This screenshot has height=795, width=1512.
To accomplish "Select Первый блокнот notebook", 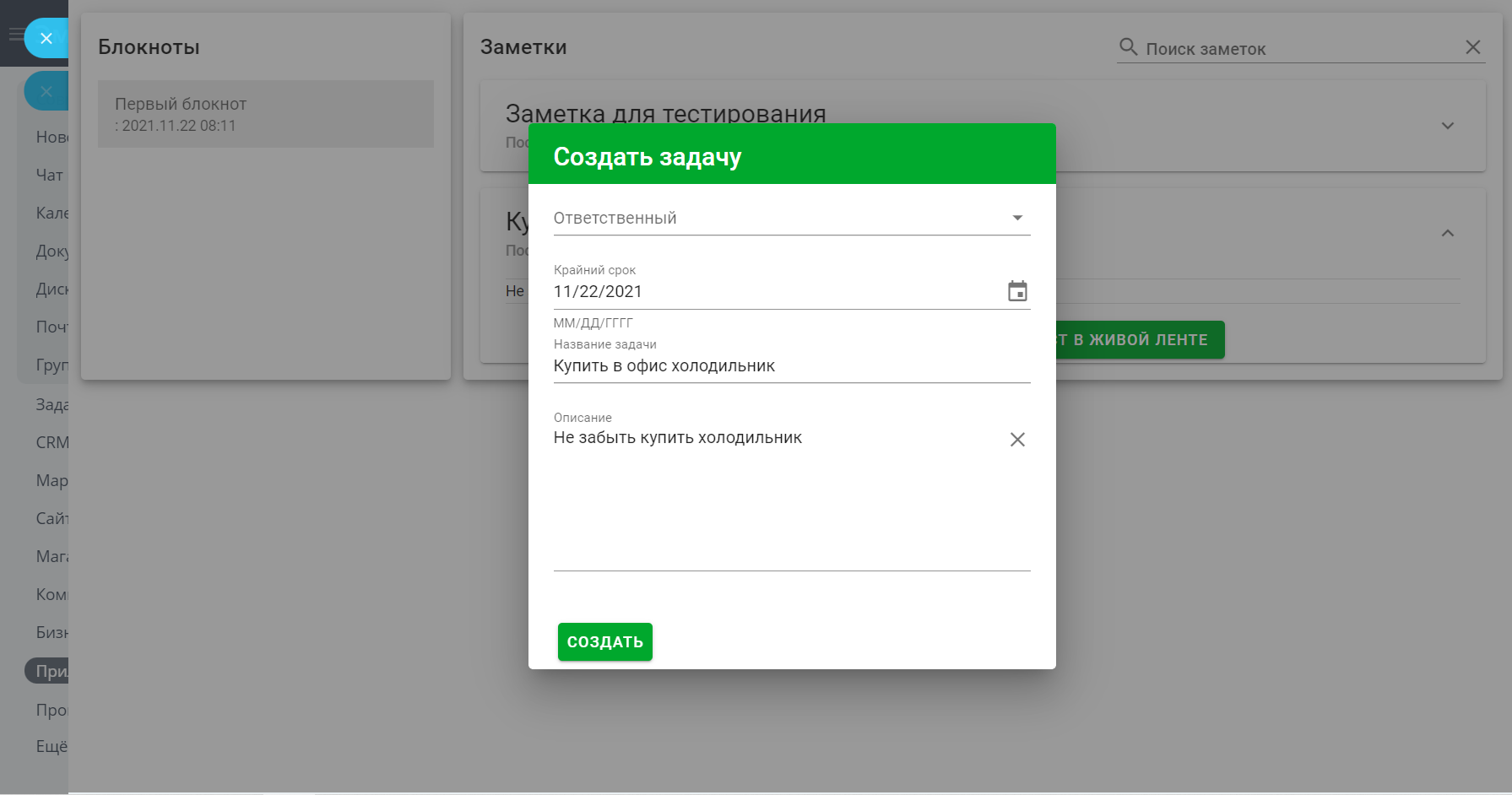I will pyautogui.click(x=265, y=114).
